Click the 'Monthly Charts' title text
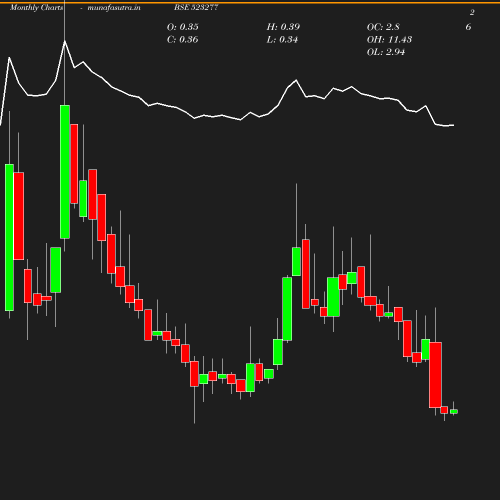 point(36,7)
